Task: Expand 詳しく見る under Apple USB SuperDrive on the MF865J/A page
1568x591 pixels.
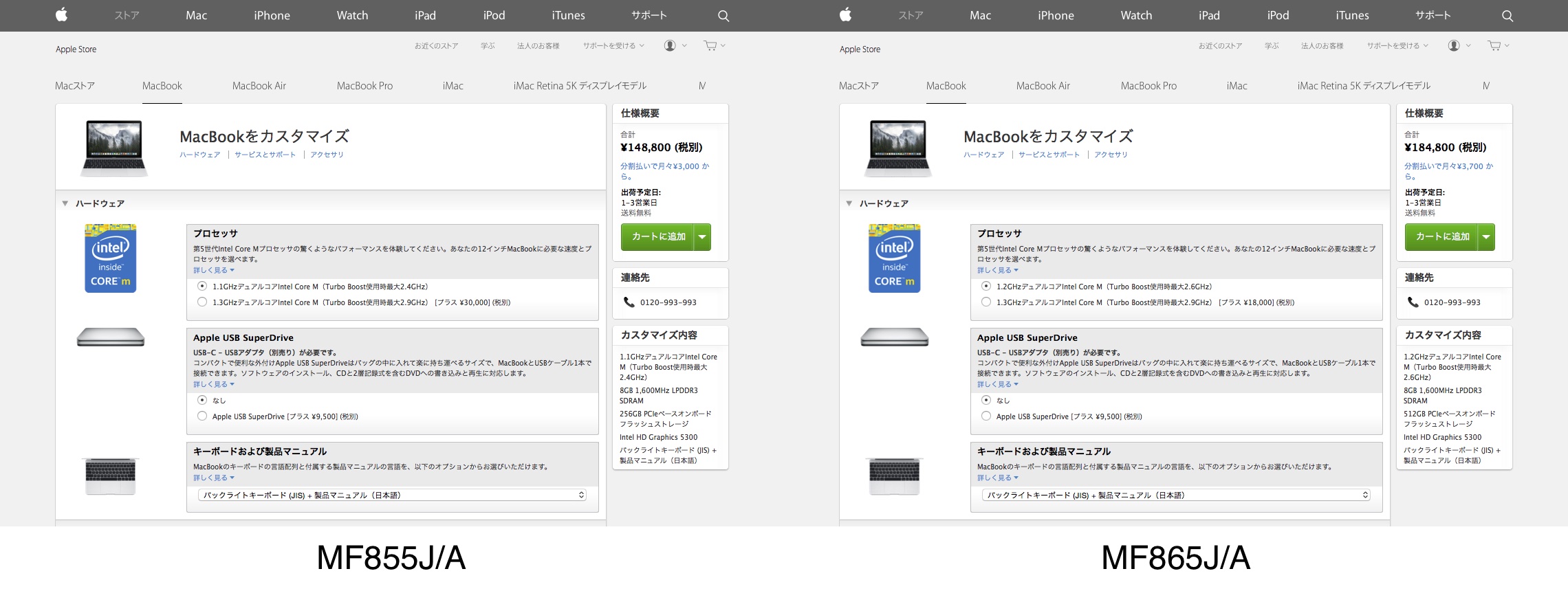Action: 998,384
